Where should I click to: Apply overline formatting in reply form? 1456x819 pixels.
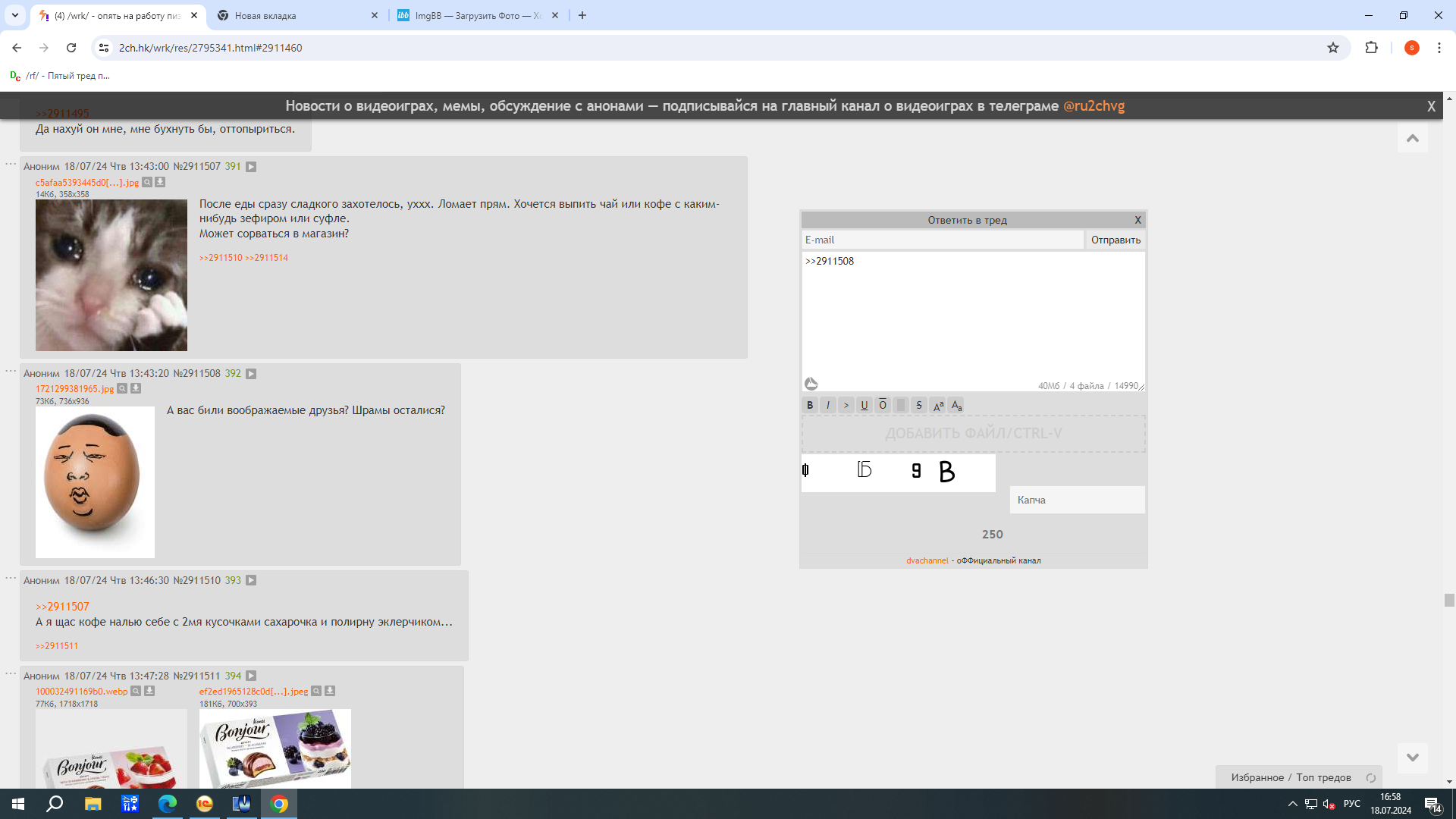click(883, 405)
